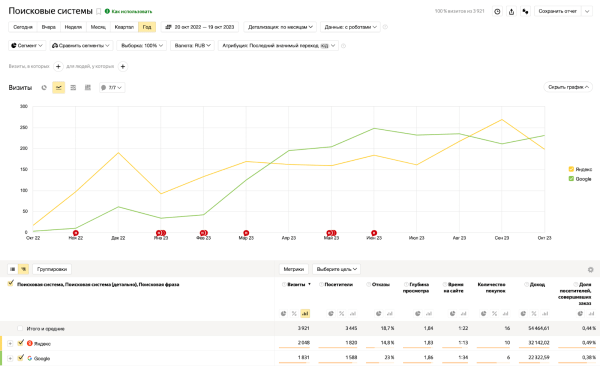The height and width of the screenshot is (366, 600).
Task: Bookmark the Поисковые системы report
Action: [x=98, y=11]
